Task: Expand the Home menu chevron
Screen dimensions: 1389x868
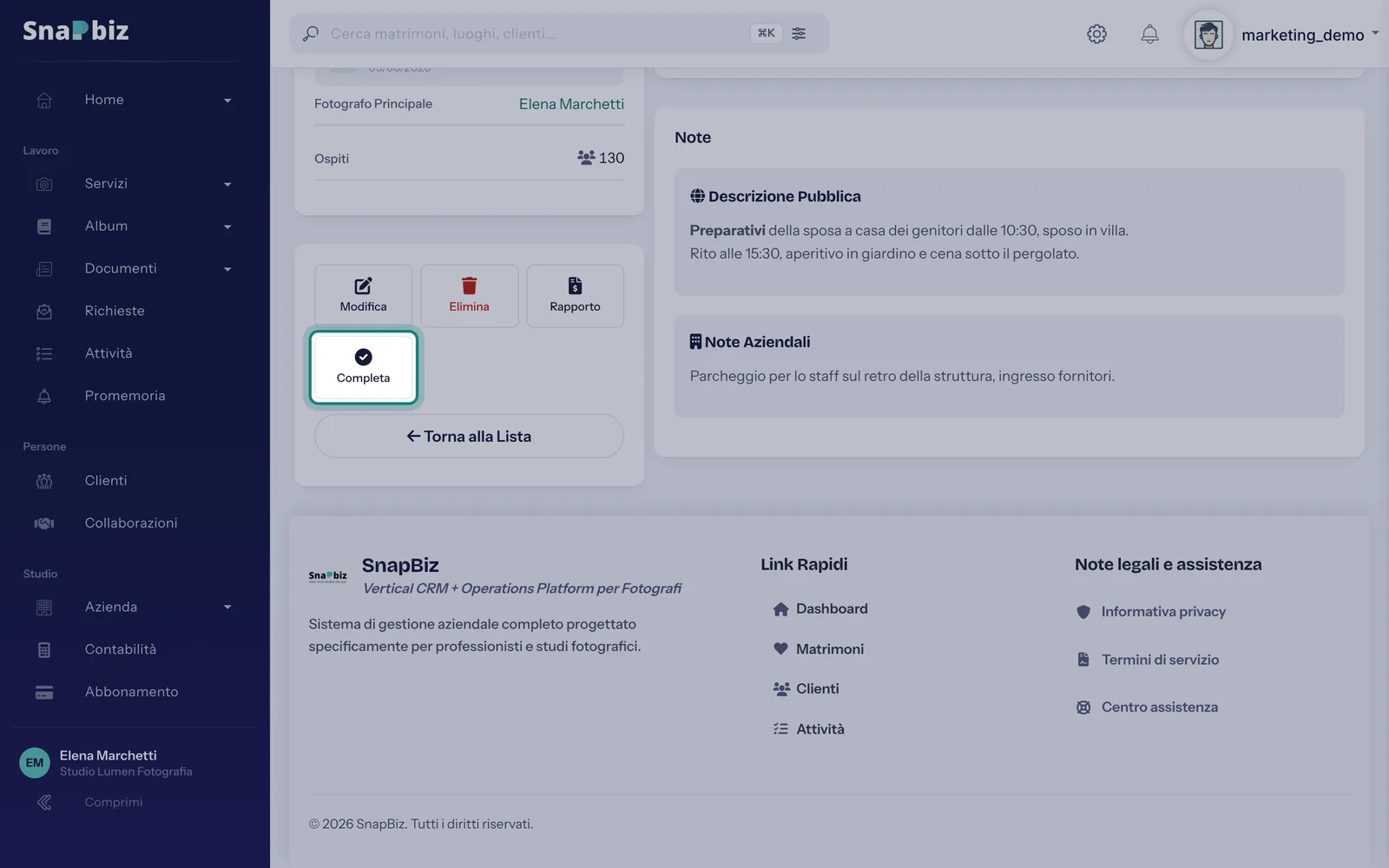Action: [x=227, y=101]
